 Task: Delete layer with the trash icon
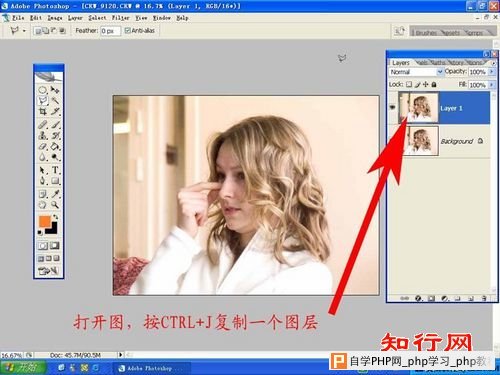(x=484, y=298)
